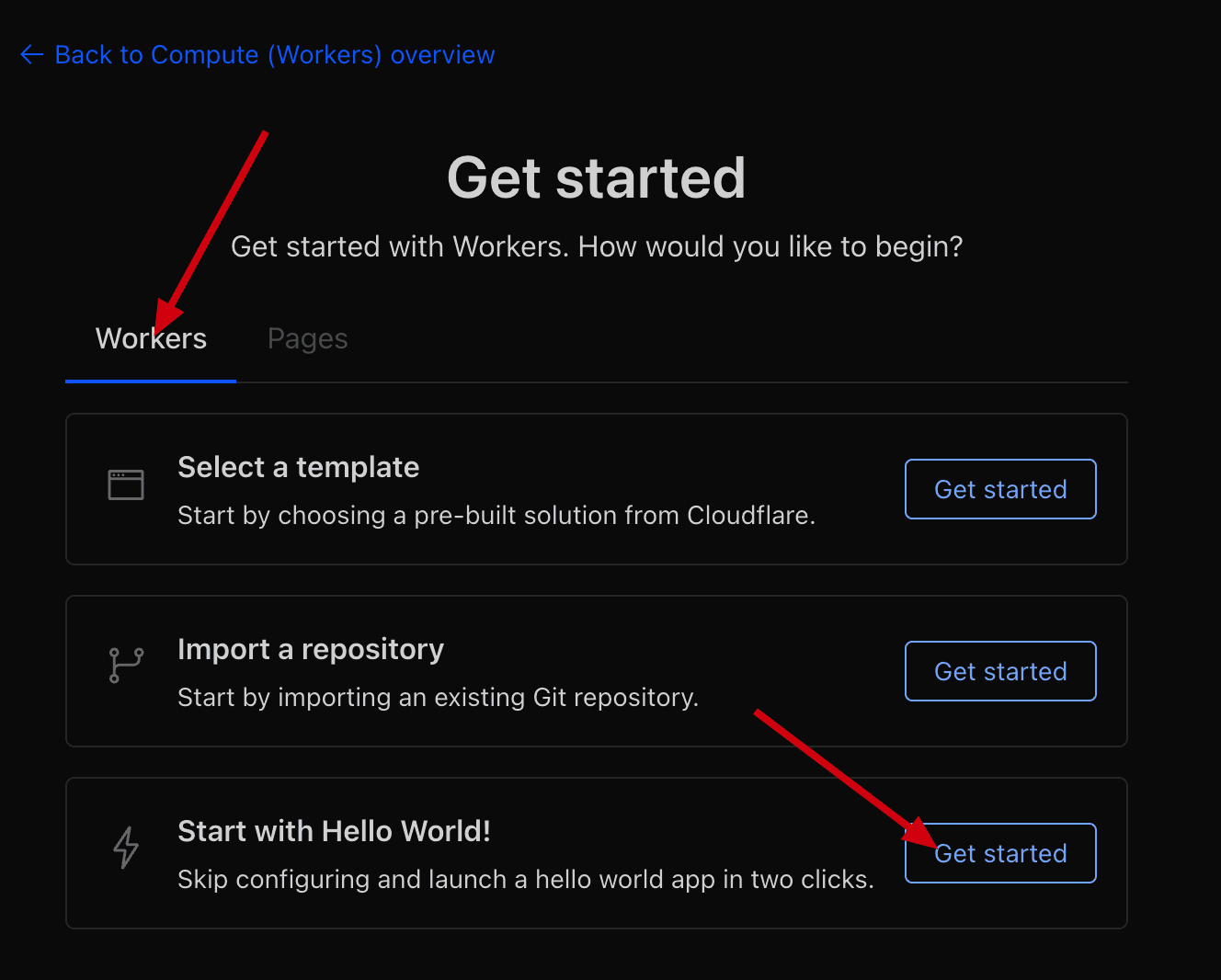Click the existing Git repository description text

click(438, 697)
